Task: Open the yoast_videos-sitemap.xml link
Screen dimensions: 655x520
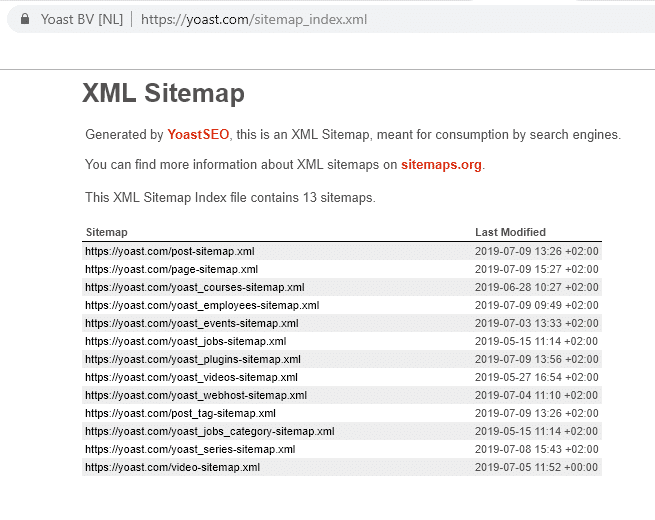Action: coord(191,377)
